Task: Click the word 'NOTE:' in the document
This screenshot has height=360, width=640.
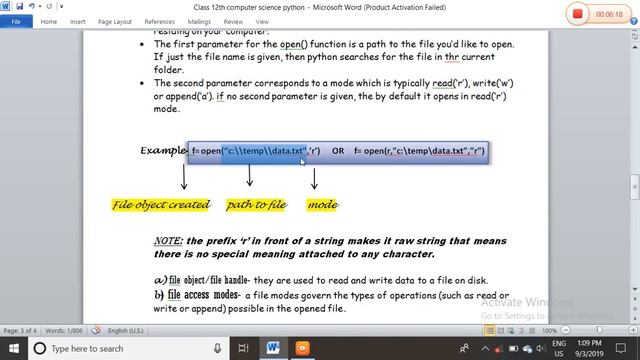Action: (x=168, y=241)
